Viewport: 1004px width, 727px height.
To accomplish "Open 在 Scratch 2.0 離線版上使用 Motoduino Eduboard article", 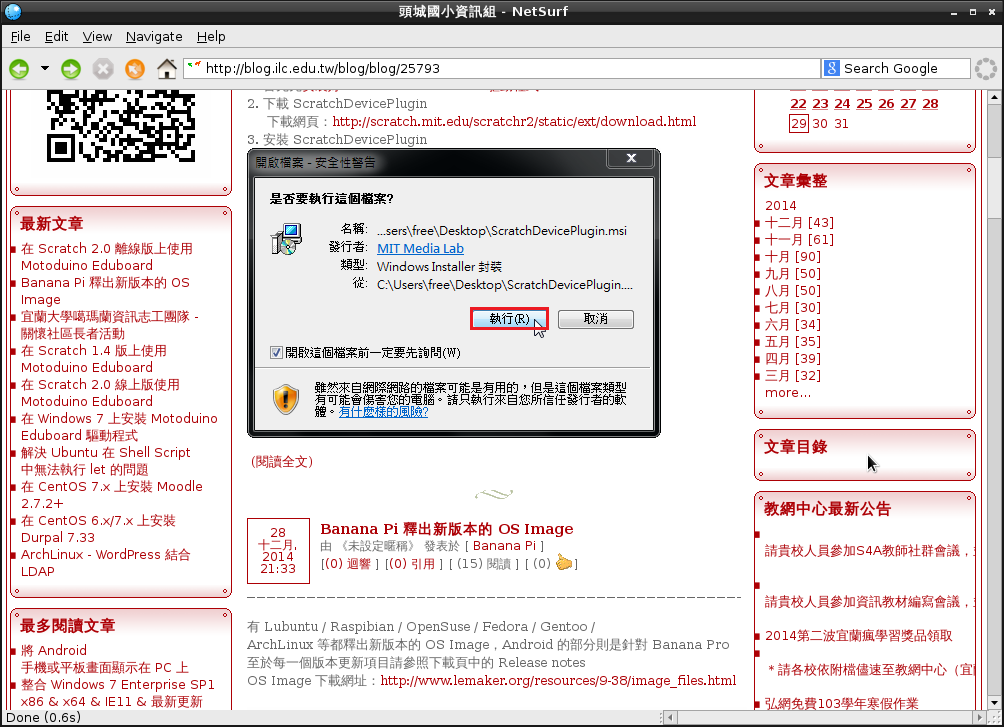I will tap(106, 257).
